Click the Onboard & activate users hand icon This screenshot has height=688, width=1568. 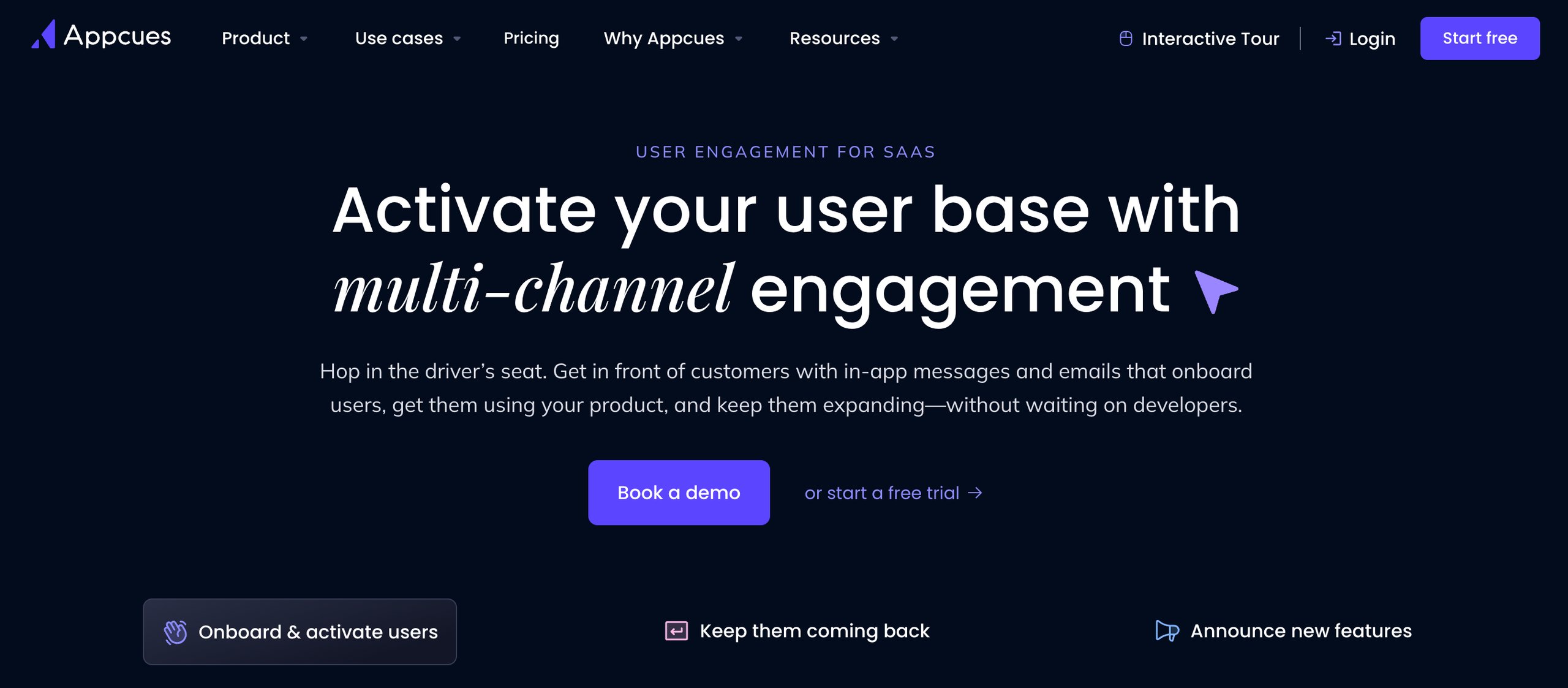pyautogui.click(x=176, y=631)
